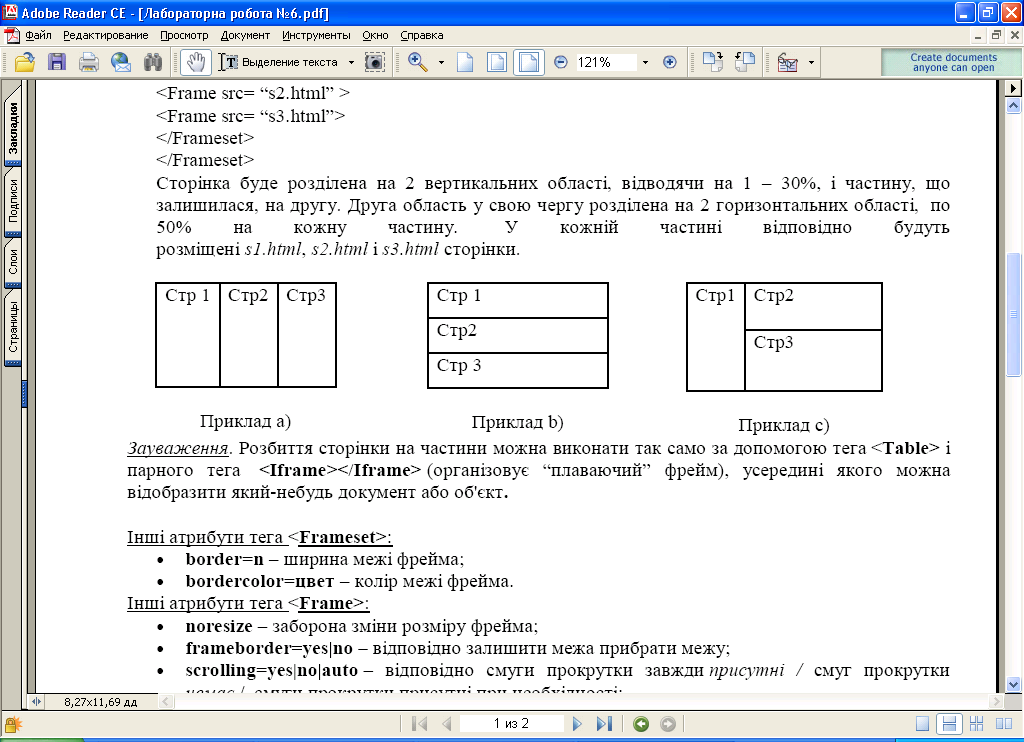This screenshot has width=1024, height=742.
Task: Open the Закладки side panel tab
Action: [14, 128]
